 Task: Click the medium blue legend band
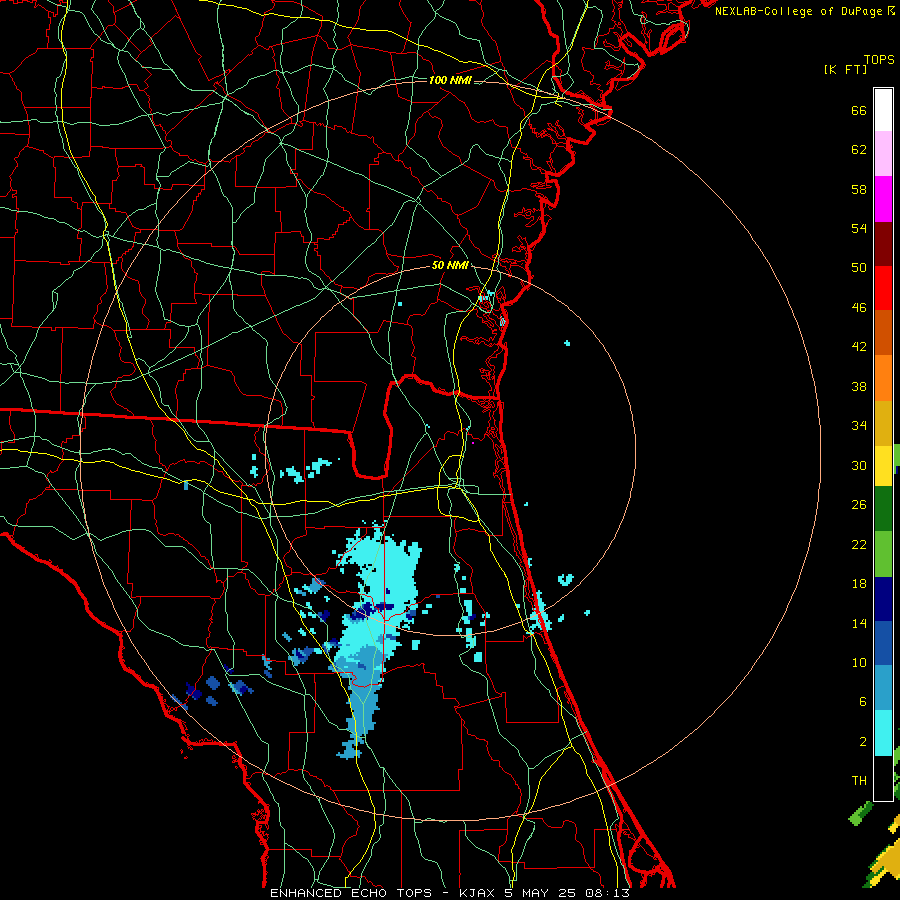click(883, 643)
